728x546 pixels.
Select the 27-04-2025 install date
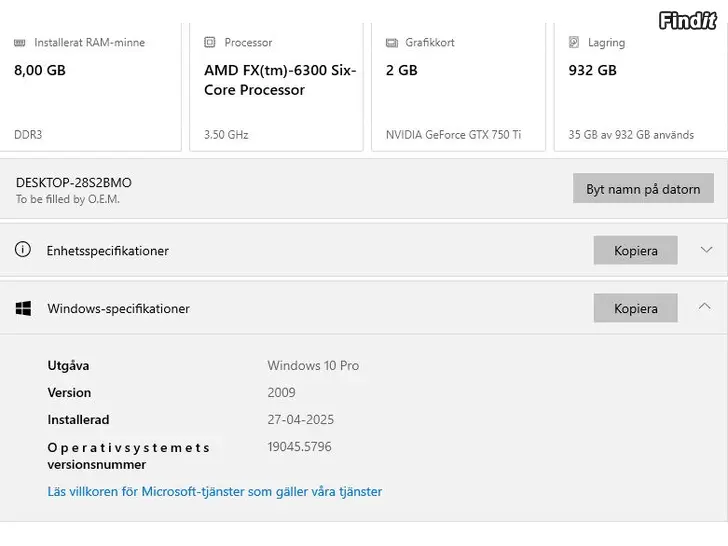click(x=300, y=419)
